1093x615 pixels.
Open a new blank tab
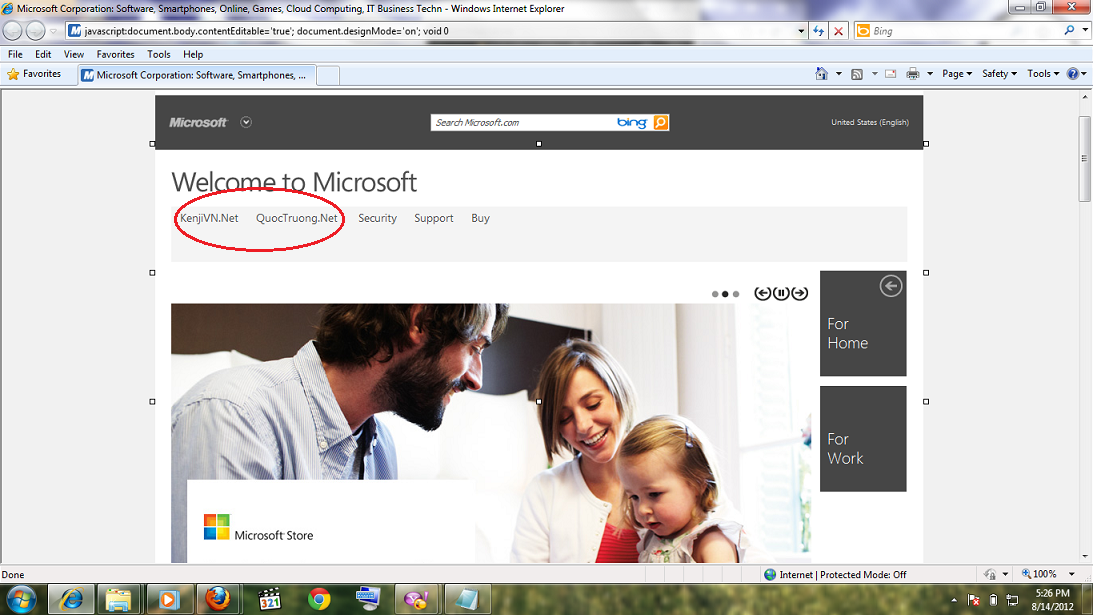[328, 75]
